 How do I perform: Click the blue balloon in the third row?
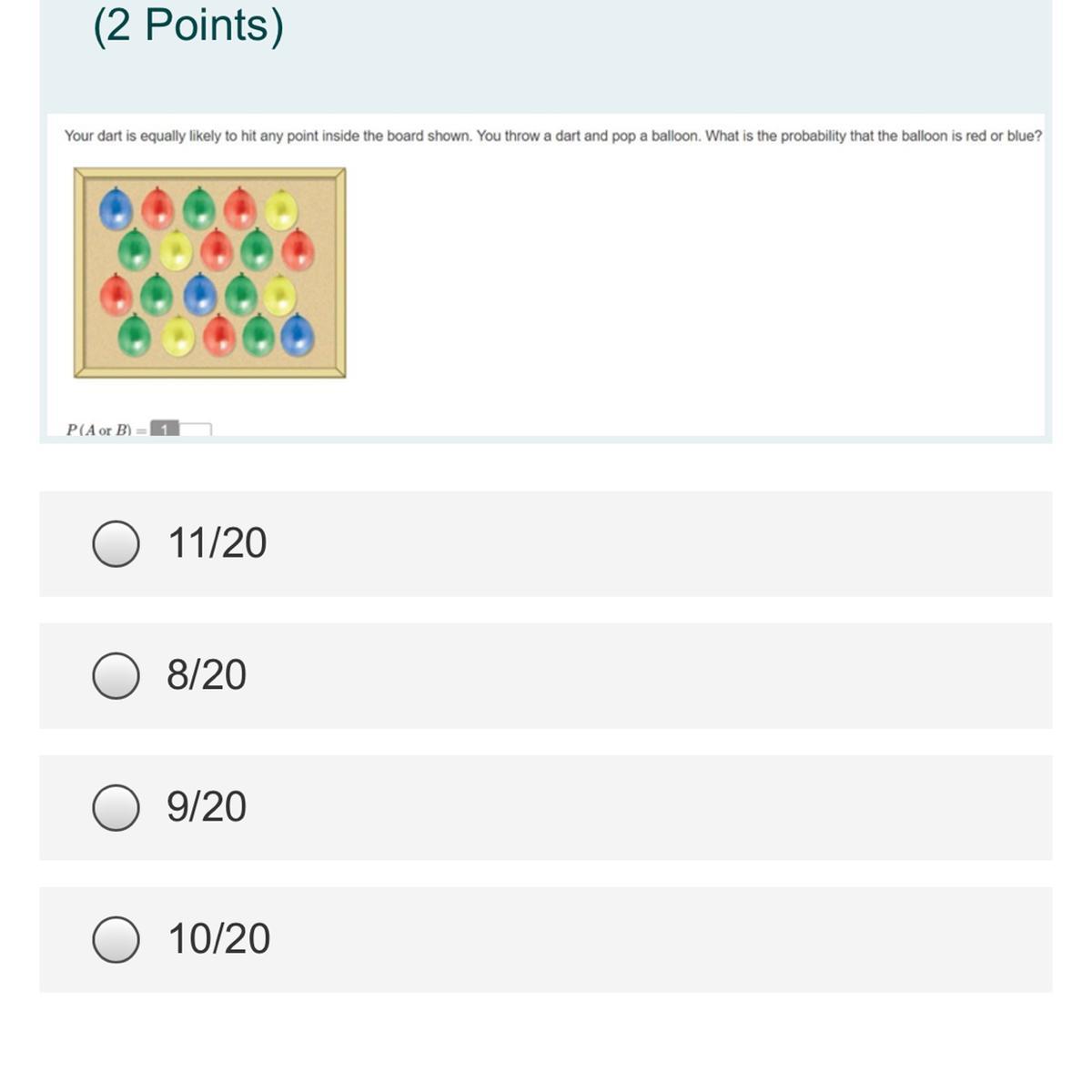[200, 295]
